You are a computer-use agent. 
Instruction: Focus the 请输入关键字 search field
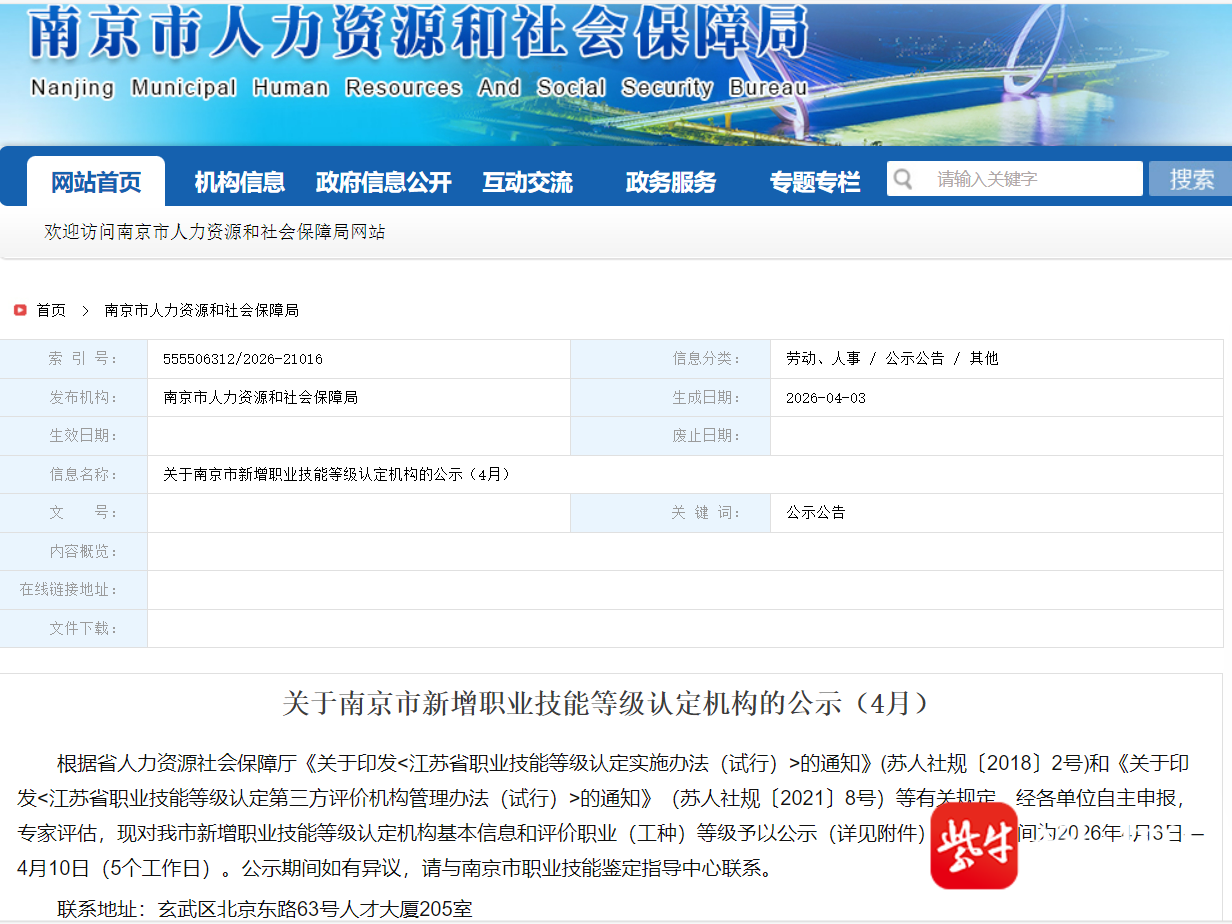pyautogui.click(x=1030, y=179)
